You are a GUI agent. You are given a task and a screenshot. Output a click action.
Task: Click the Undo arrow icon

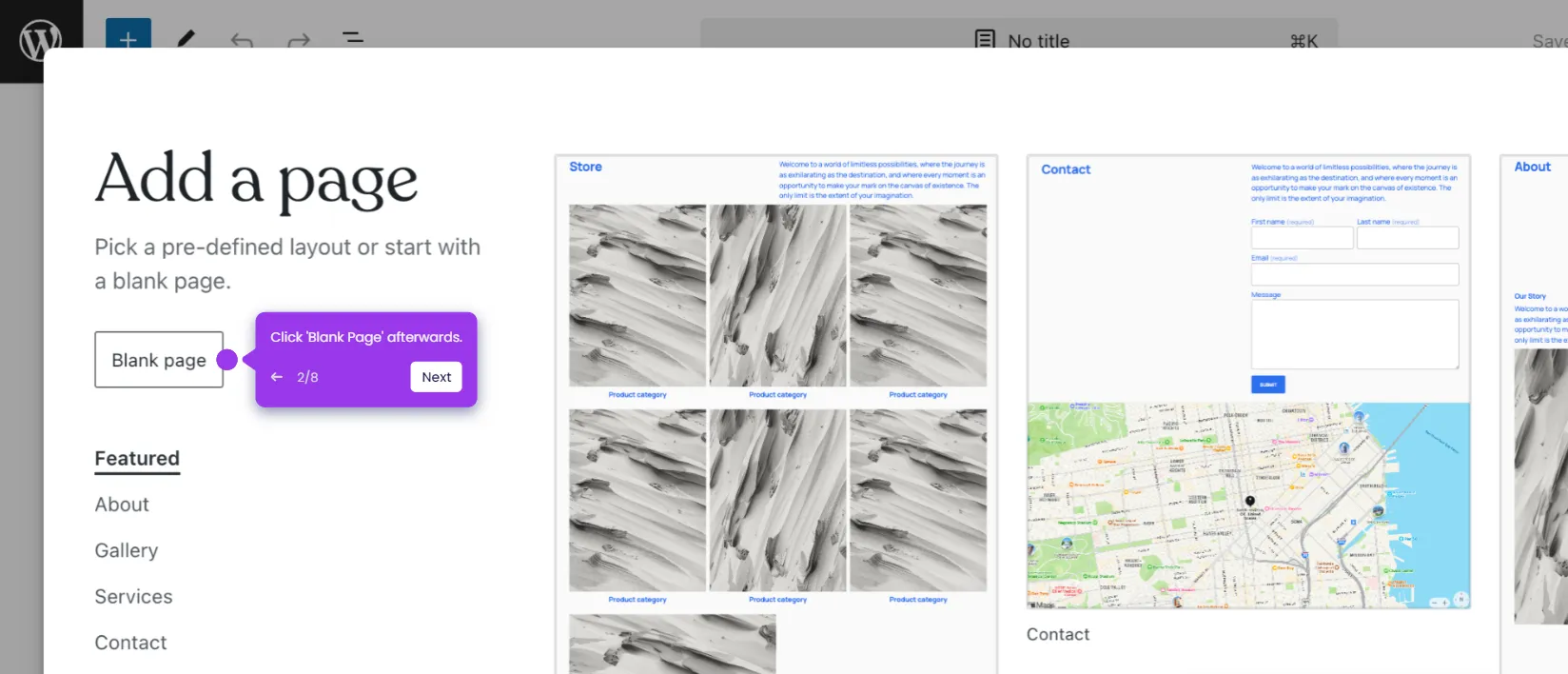coord(242,41)
